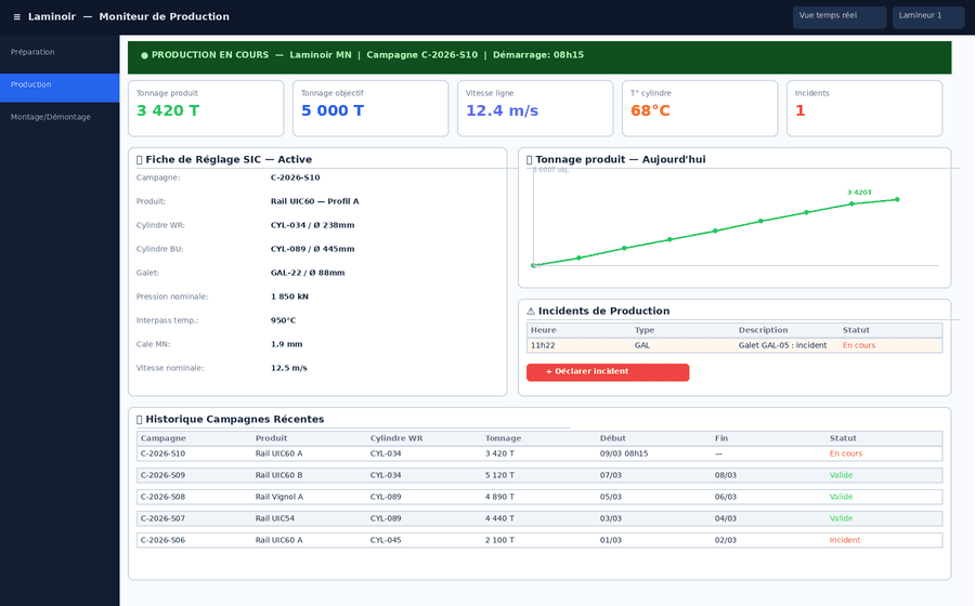This screenshot has height=606, width=976.
Task: Click CYL-089 / Ø 445mm value
Action: point(312,249)
